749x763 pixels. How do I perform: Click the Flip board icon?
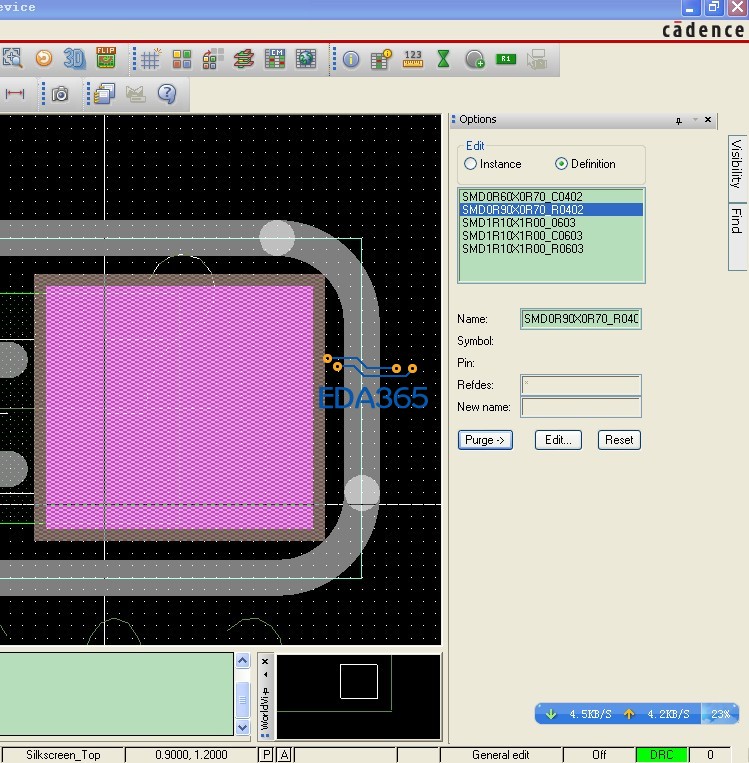[105, 59]
